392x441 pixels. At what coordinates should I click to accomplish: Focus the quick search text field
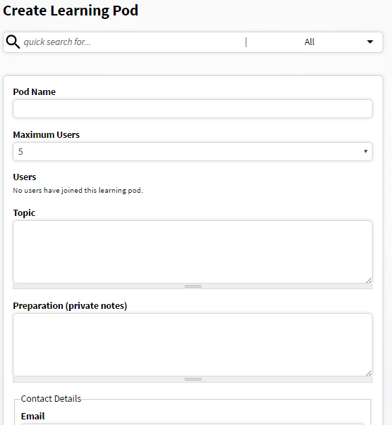tap(133, 42)
